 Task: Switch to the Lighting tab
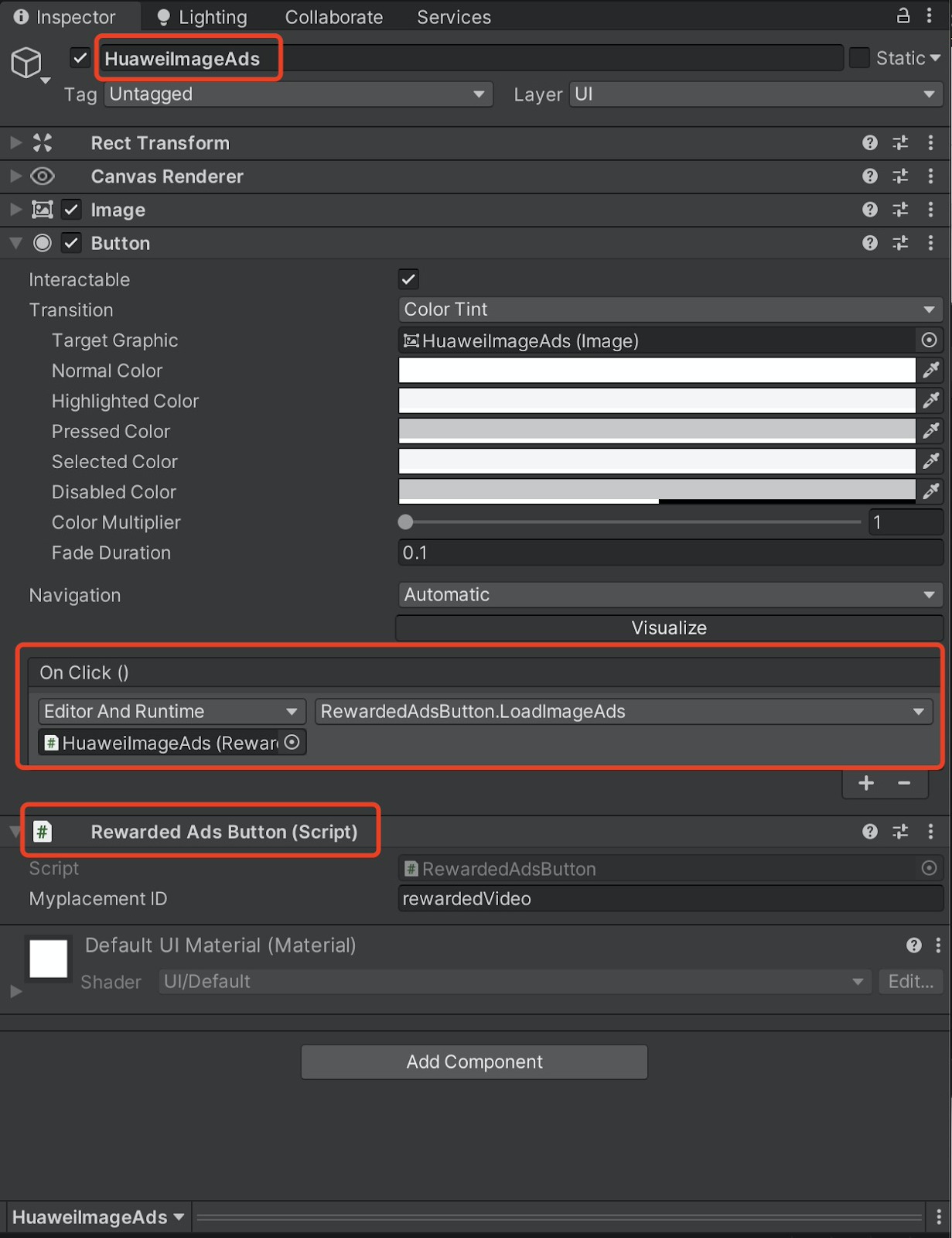[x=203, y=16]
